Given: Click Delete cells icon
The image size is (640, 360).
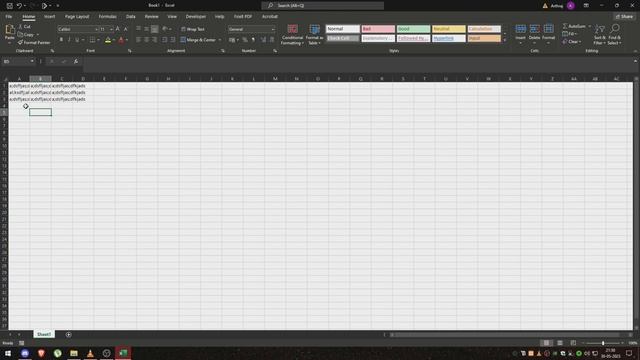Looking at the screenshot, I should click(534, 29).
